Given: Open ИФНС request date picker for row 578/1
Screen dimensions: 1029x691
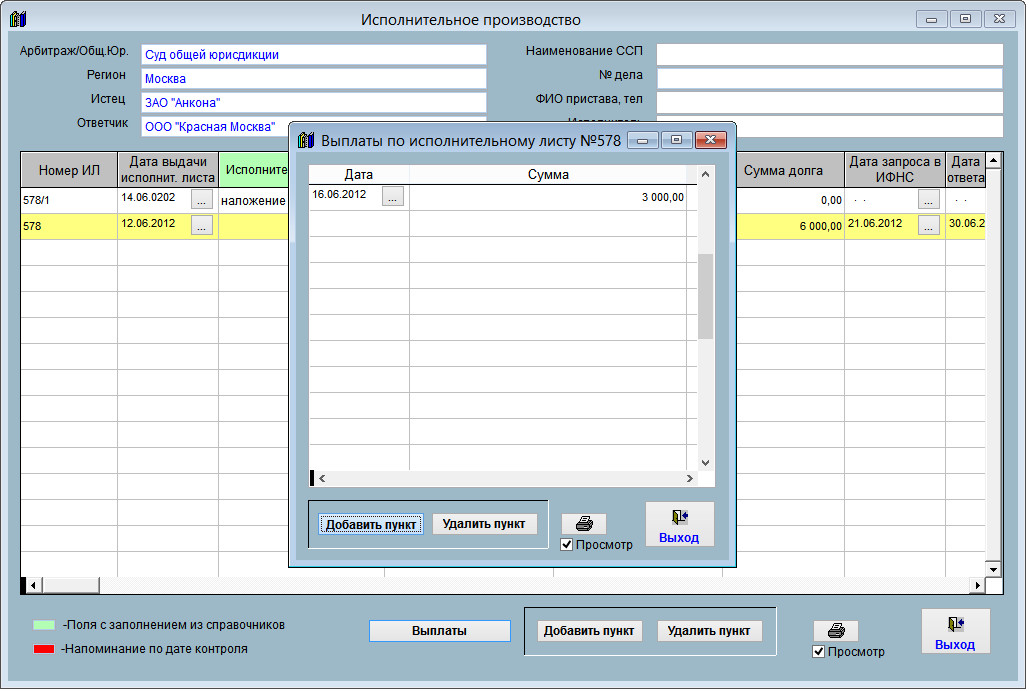Looking at the screenshot, I should pyautogui.click(x=928, y=200).
